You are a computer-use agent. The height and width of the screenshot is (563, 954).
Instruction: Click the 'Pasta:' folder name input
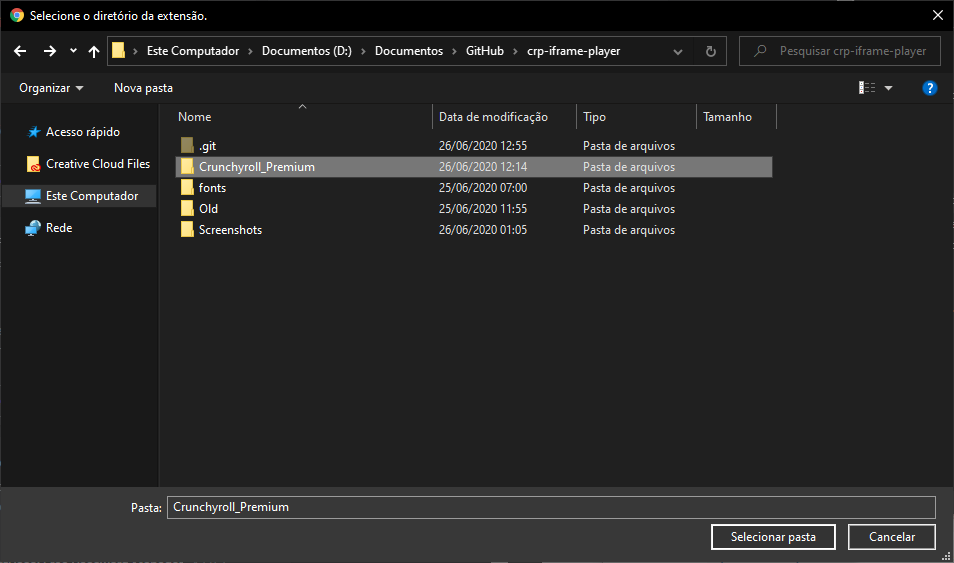[551, 508]
